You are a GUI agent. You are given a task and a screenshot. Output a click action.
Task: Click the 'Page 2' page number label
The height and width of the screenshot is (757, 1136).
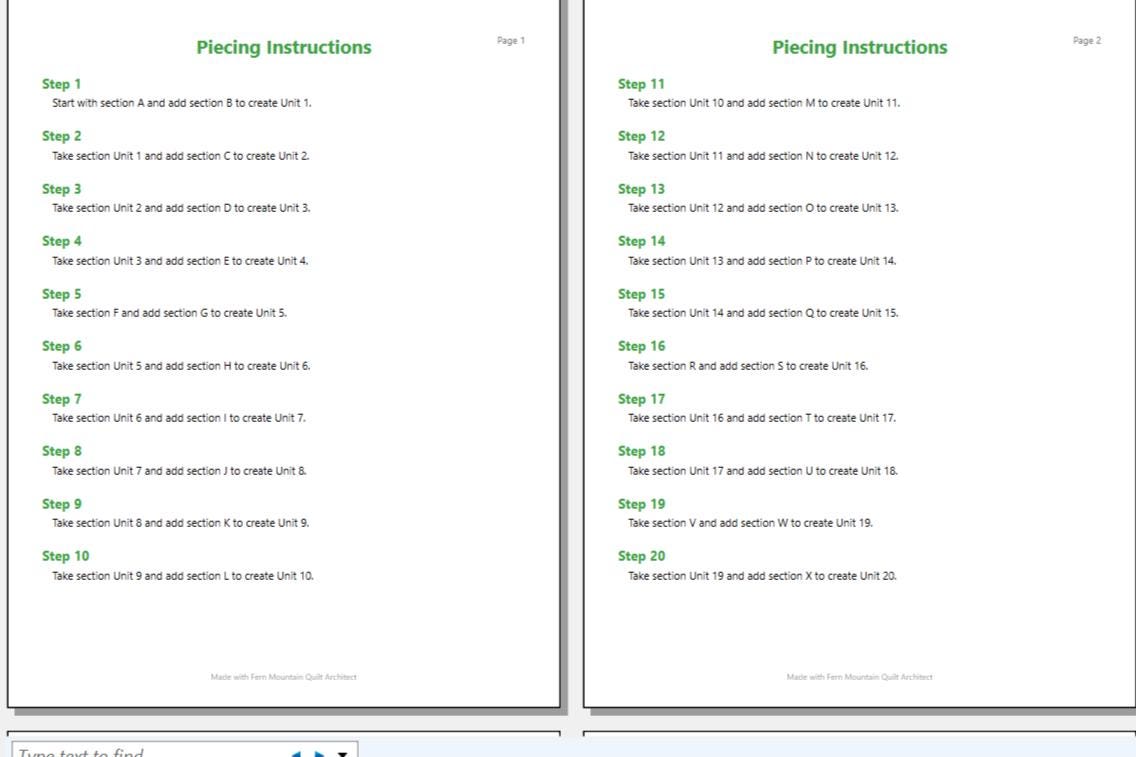(1087, 41)
